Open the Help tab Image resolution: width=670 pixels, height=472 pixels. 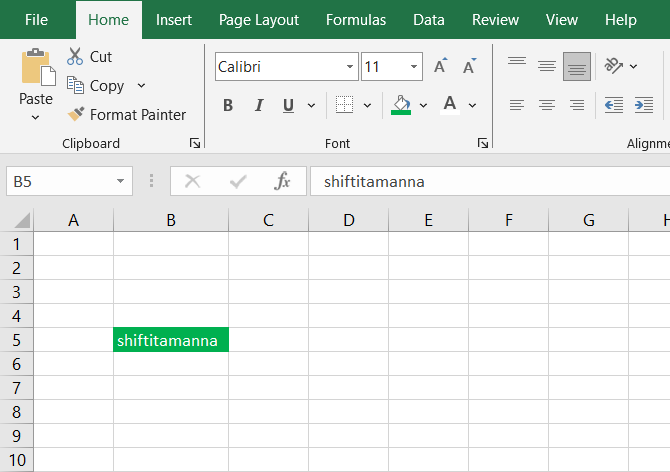(620, 20)
